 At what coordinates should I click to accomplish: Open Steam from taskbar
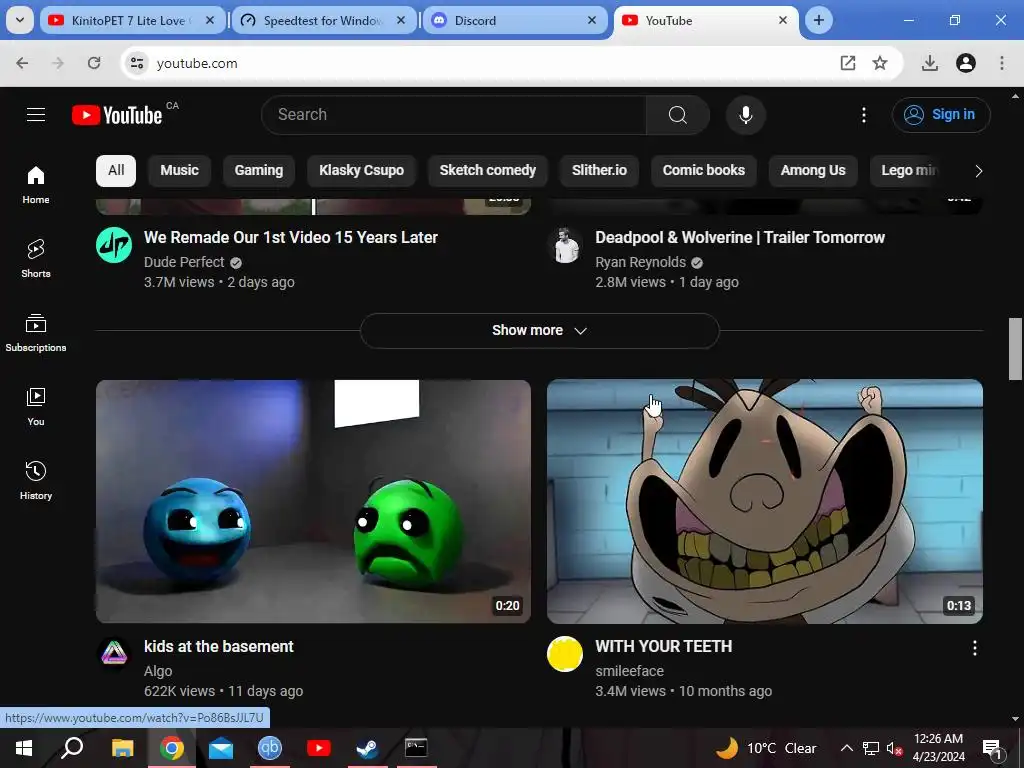(367, 748)
